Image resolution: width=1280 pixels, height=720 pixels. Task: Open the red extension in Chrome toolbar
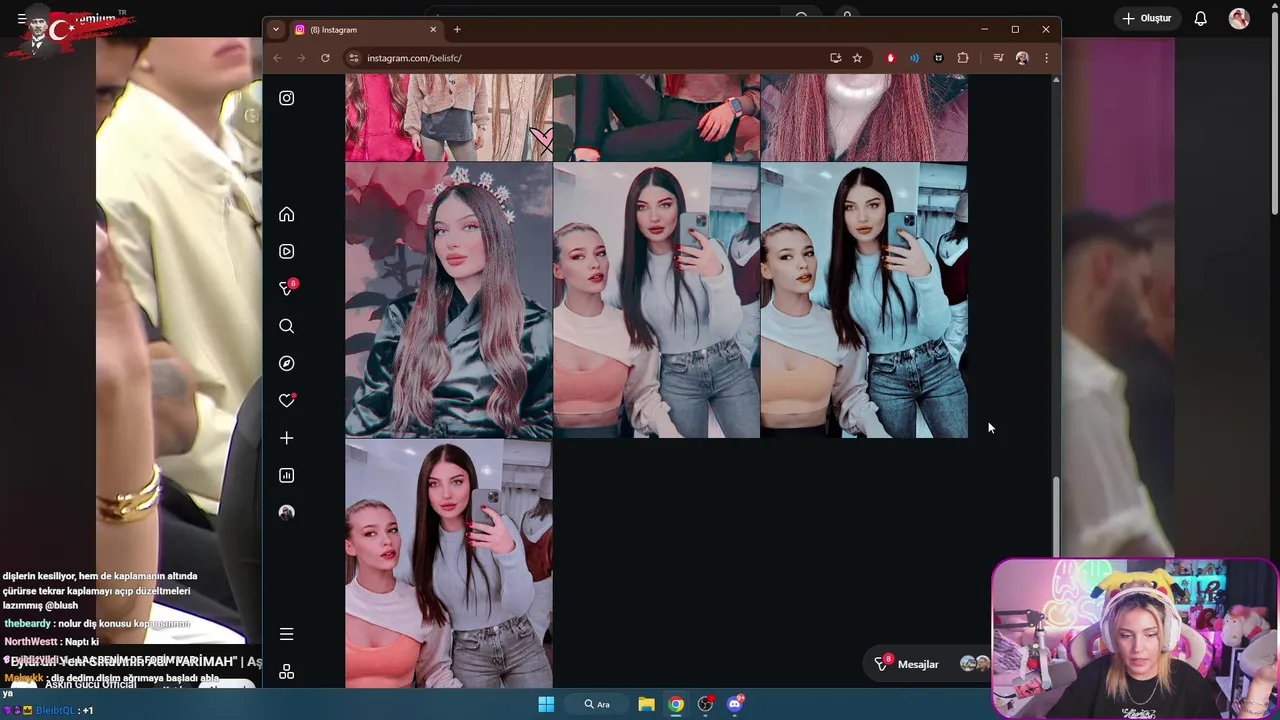point(890,58)
